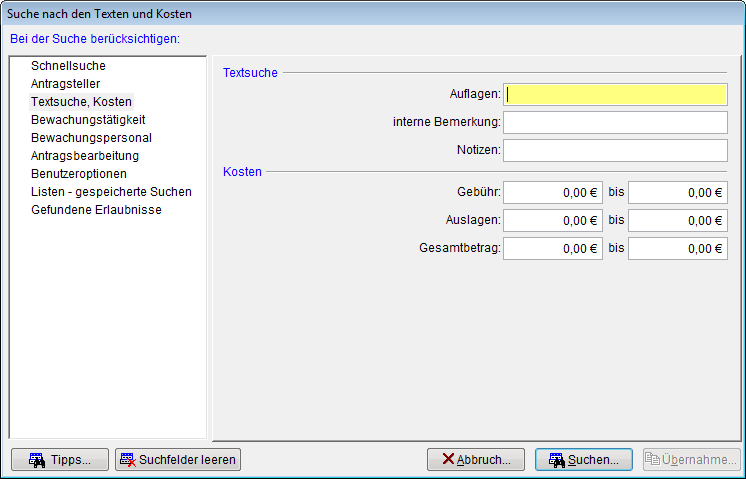Screen dimensions: 746x479
Task: Click the red X icon on Abbruch
Action: pyautogui.click(x=448, y=460)
